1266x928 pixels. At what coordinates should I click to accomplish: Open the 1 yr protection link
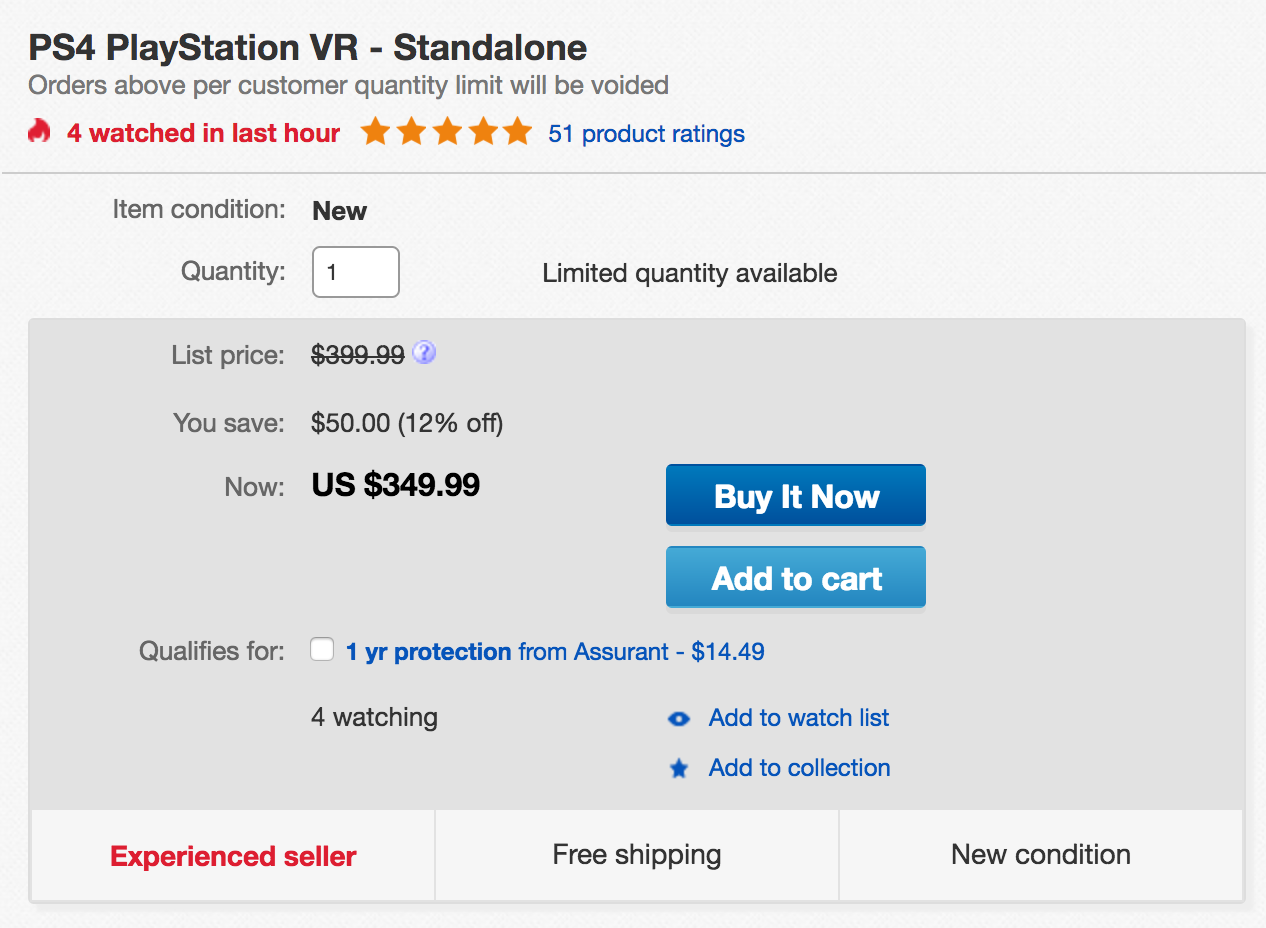[429, 652]
